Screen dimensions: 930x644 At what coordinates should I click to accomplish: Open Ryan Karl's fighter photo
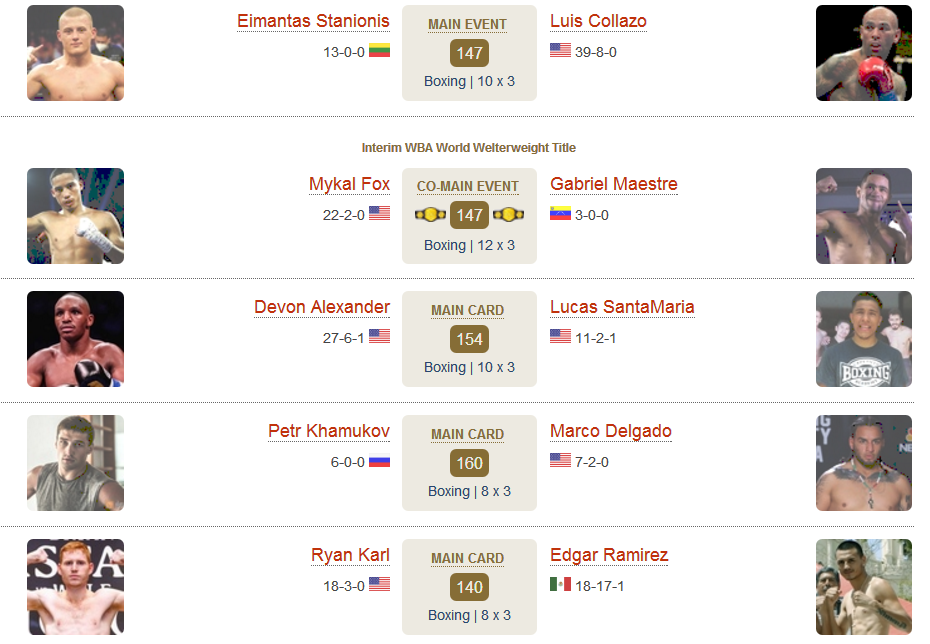click(75, 586)
